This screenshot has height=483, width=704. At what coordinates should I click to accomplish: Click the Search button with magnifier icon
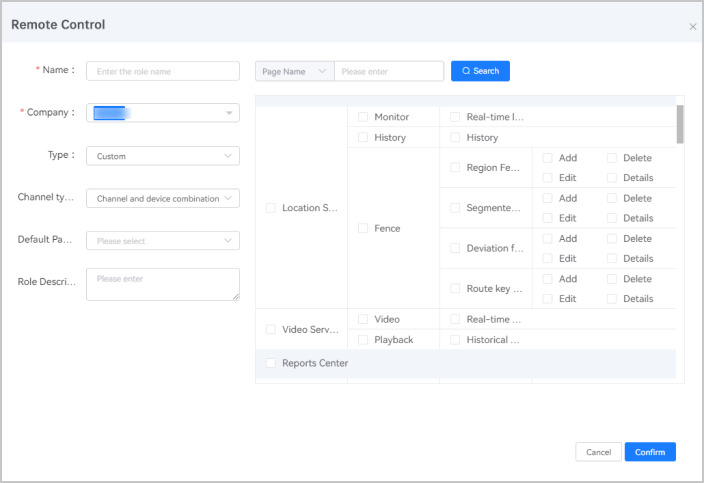[480, 71]
